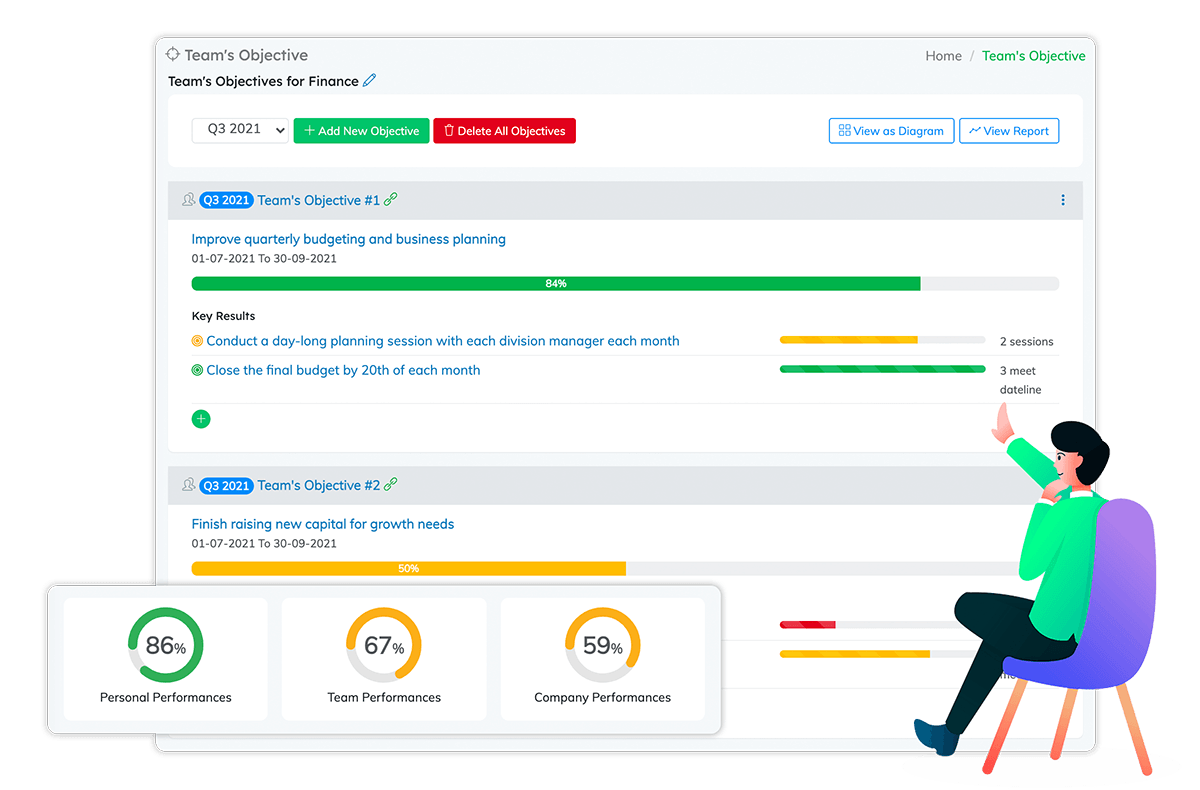The width and height of the screenshot is (1200, 790).
Task: Click the 86% Personal Performances gauge
Action: [164, 646]
